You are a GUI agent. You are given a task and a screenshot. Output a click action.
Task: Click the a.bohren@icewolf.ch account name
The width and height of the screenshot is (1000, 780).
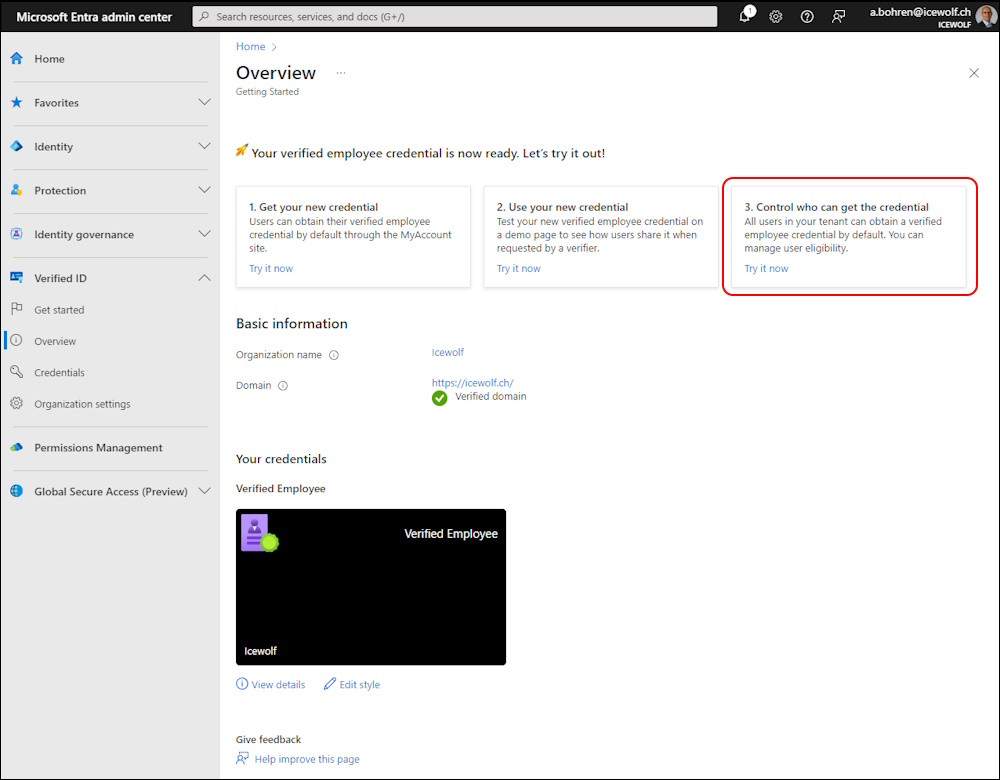(x=920, y=11)
